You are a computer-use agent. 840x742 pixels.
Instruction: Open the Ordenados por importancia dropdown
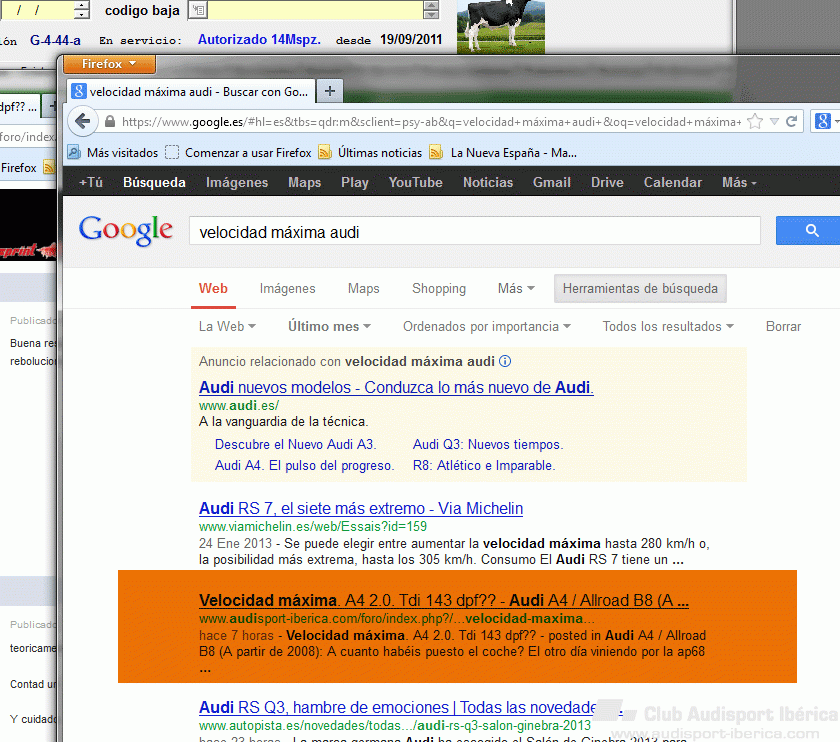(486, 326)
